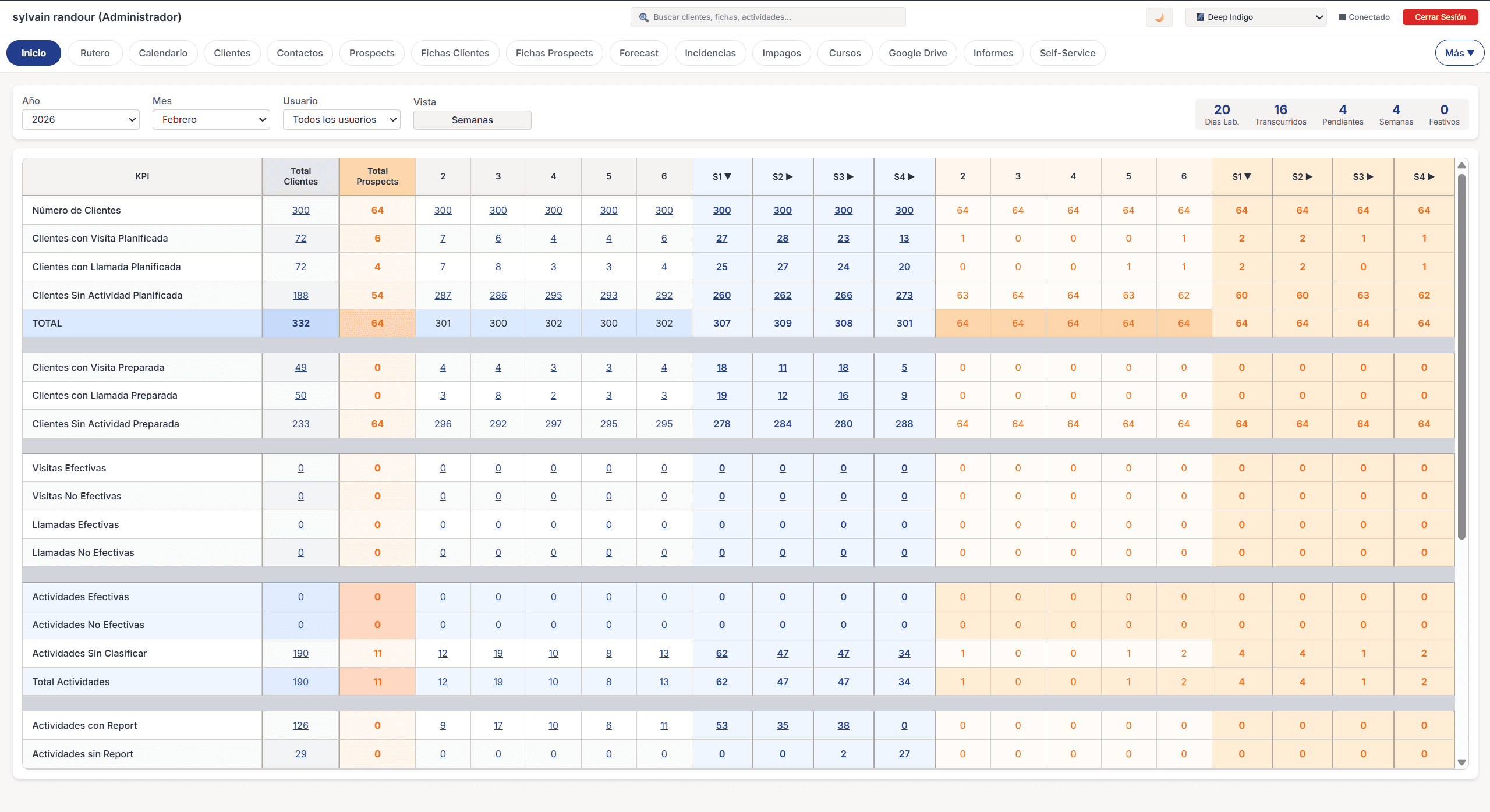Go to the Forecast tab
The width and height of the screenshot is (1490, 812).
638,53
